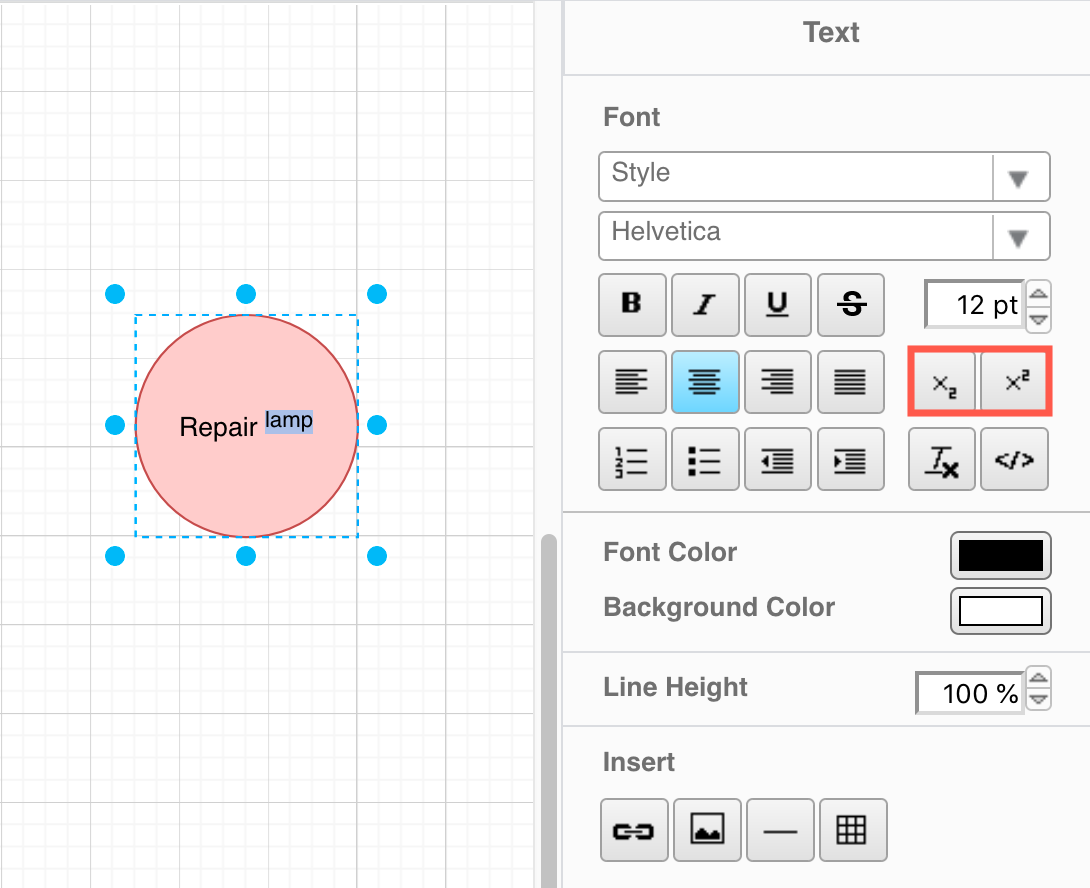Insert a table from Insert section

851,830
